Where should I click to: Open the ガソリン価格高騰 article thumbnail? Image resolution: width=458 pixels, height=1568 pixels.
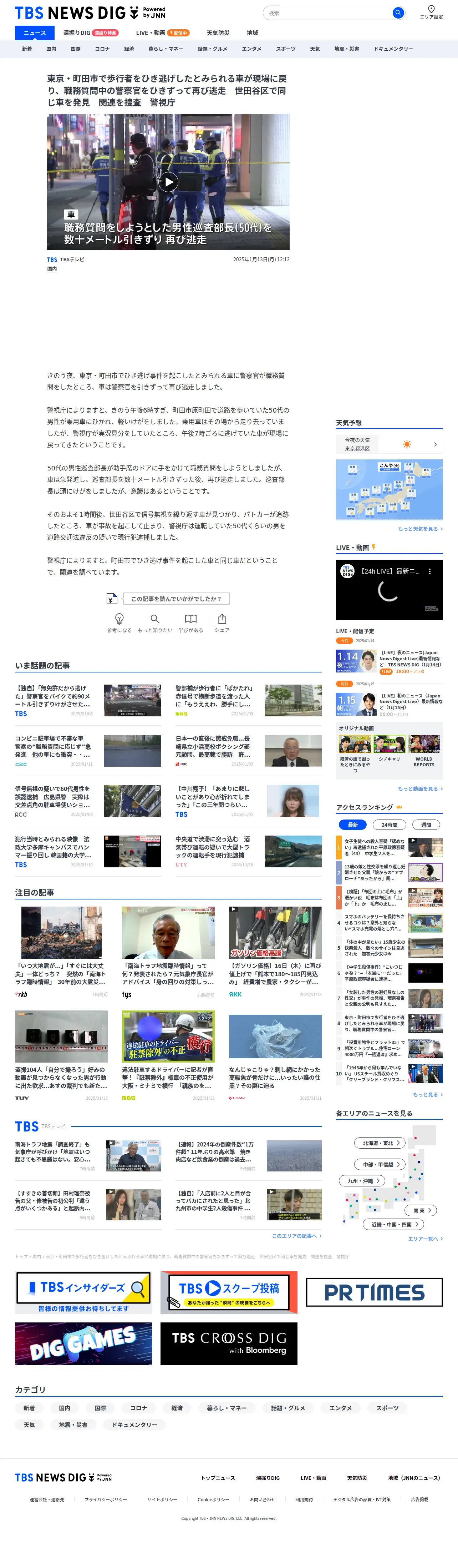(275, 933)
